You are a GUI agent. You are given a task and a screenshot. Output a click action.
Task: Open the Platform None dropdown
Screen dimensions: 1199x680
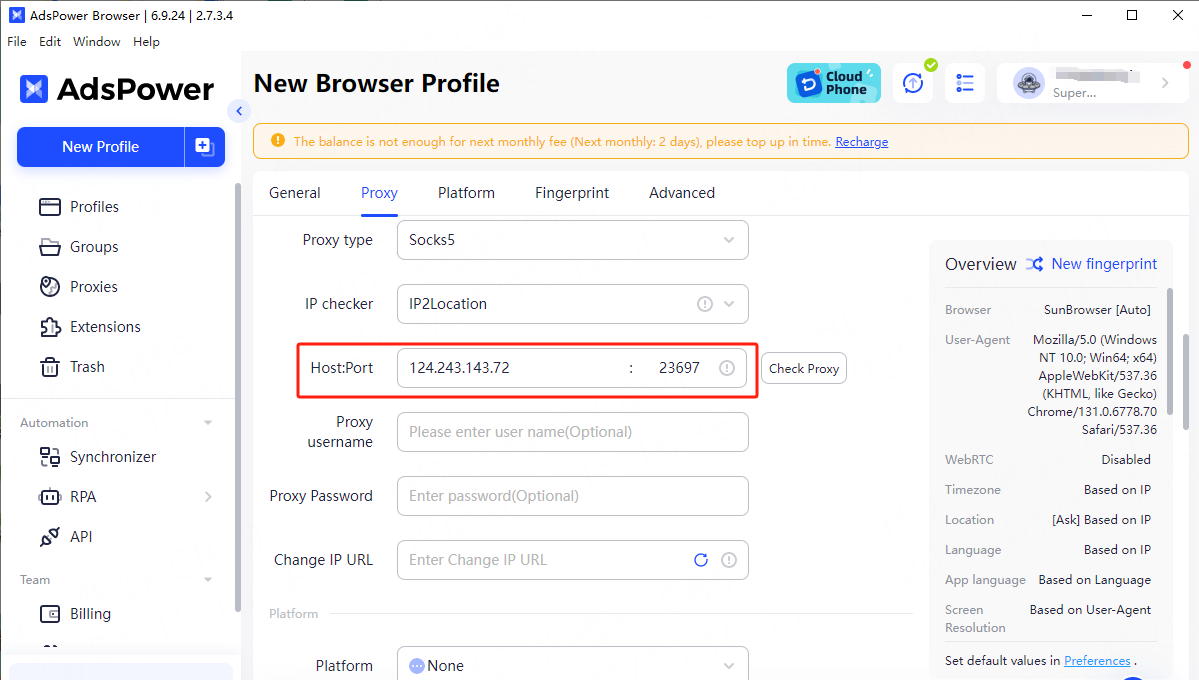pyautogui.click(x=572, y=666)
